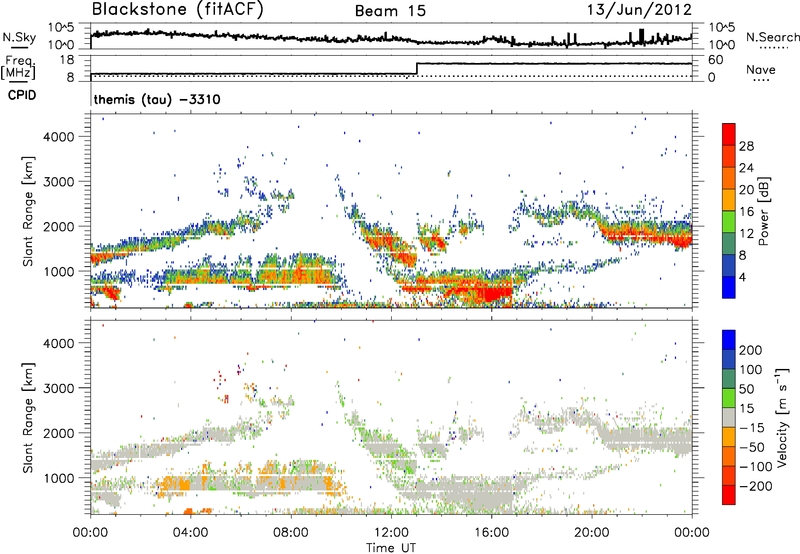Click the 'Nave' legend label
Viewport: 800px width, 554px height.
click(x=761, y=69)
